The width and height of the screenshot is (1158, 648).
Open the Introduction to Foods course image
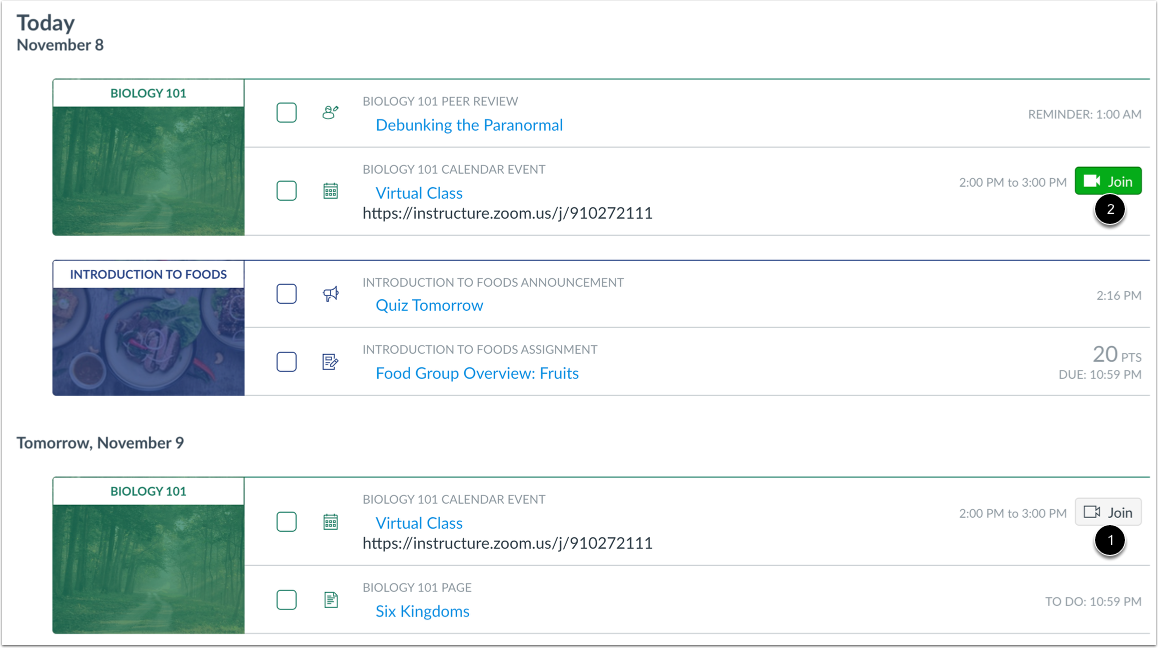[148, 341]
